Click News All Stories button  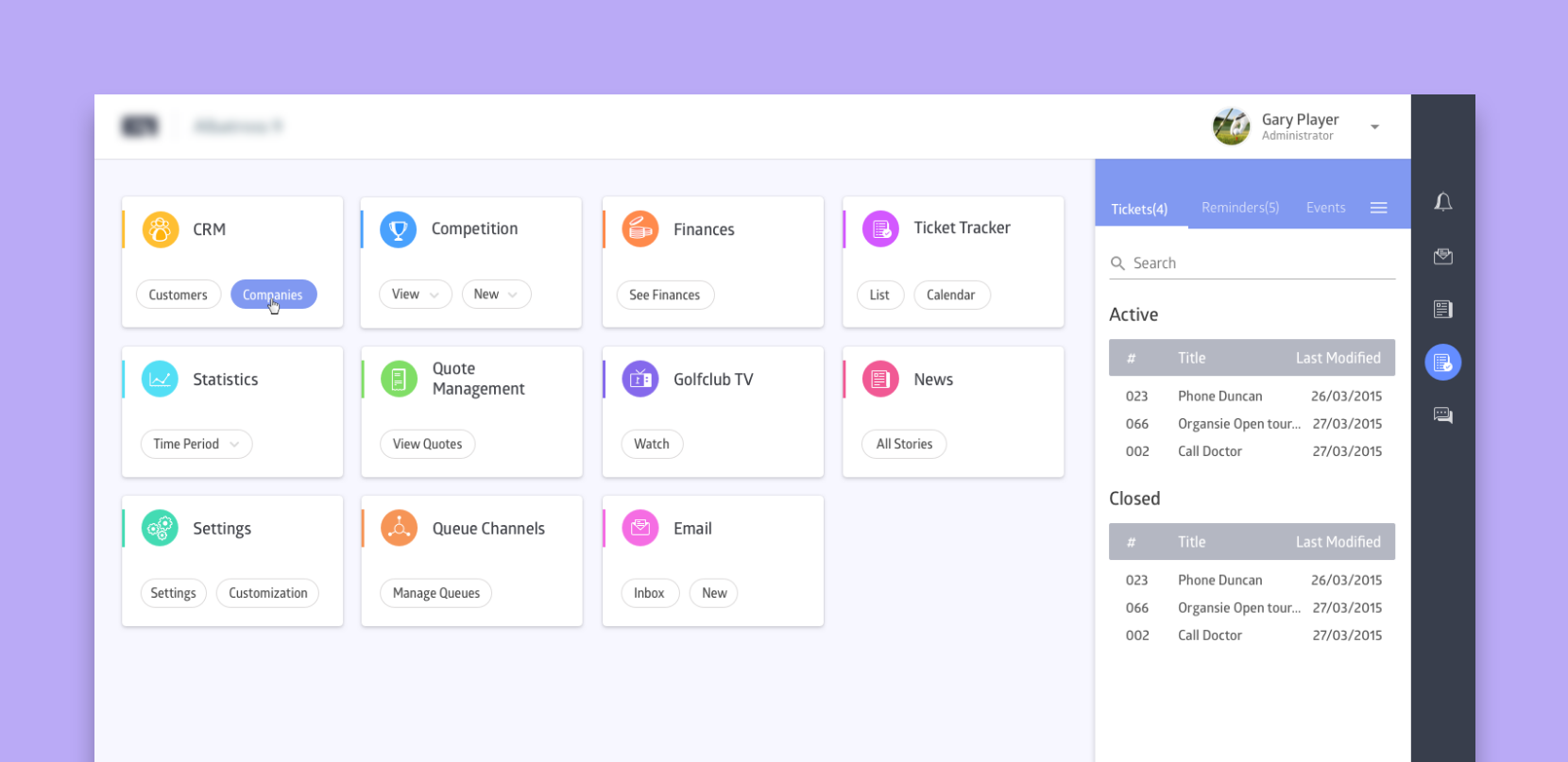click(x=904, y=444)
